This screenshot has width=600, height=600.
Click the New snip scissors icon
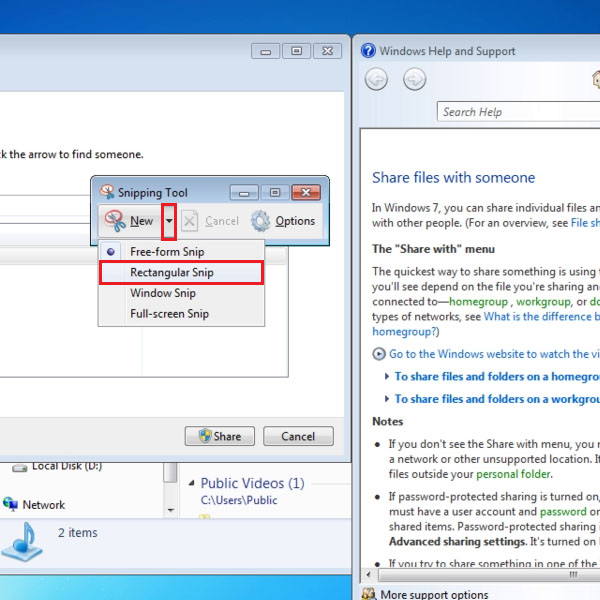click(x=115, y=221)
